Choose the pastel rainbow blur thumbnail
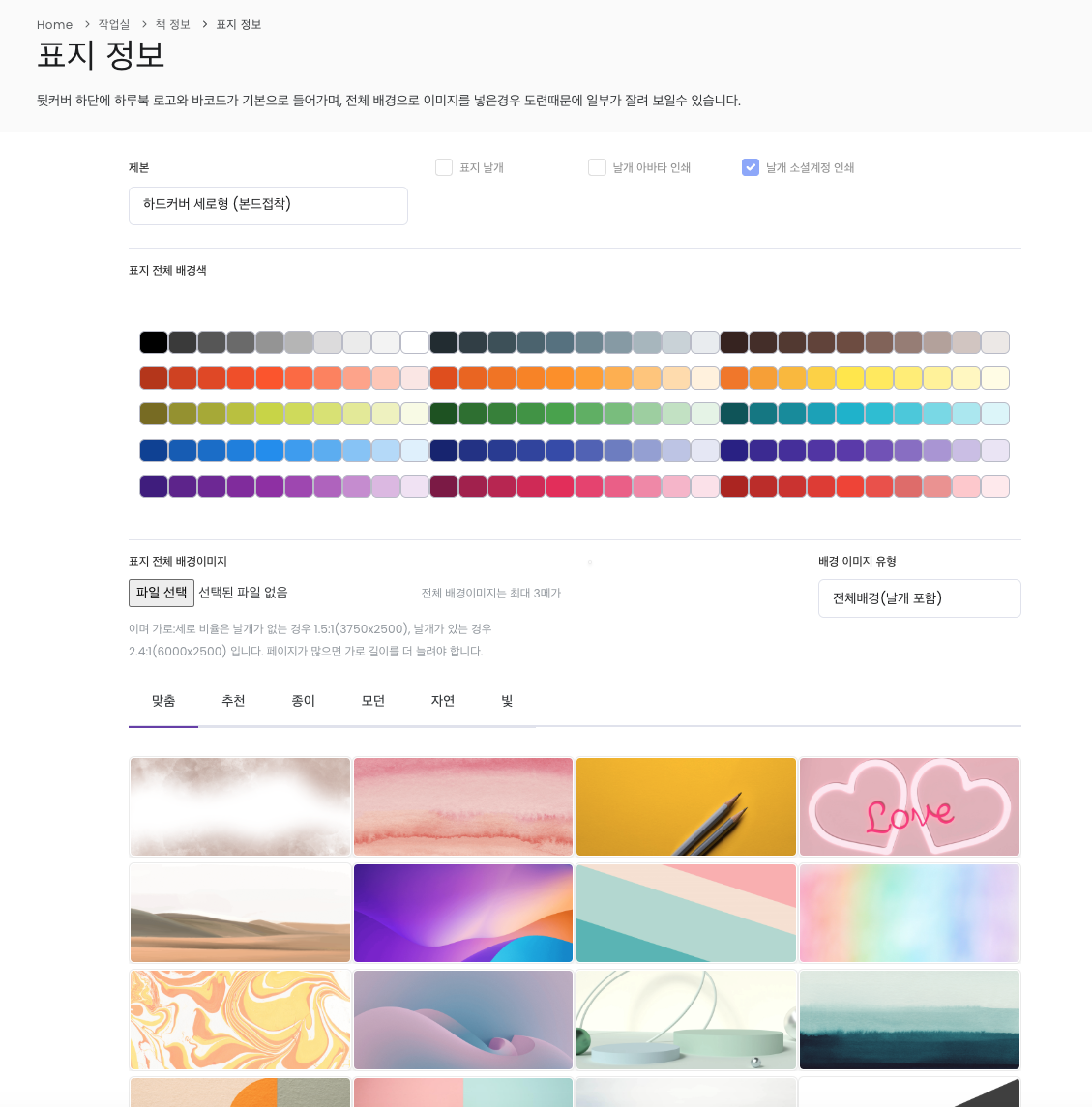 [x=910, y=913]
